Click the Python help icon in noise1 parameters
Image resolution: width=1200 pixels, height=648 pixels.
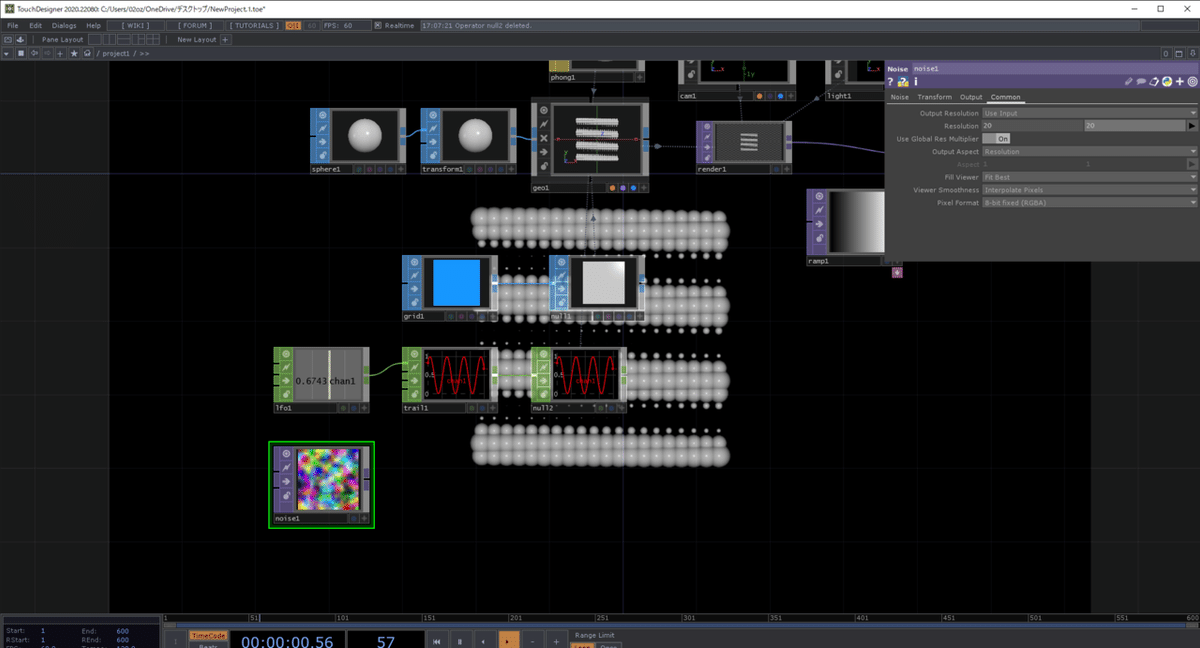(x=903, y=81)
